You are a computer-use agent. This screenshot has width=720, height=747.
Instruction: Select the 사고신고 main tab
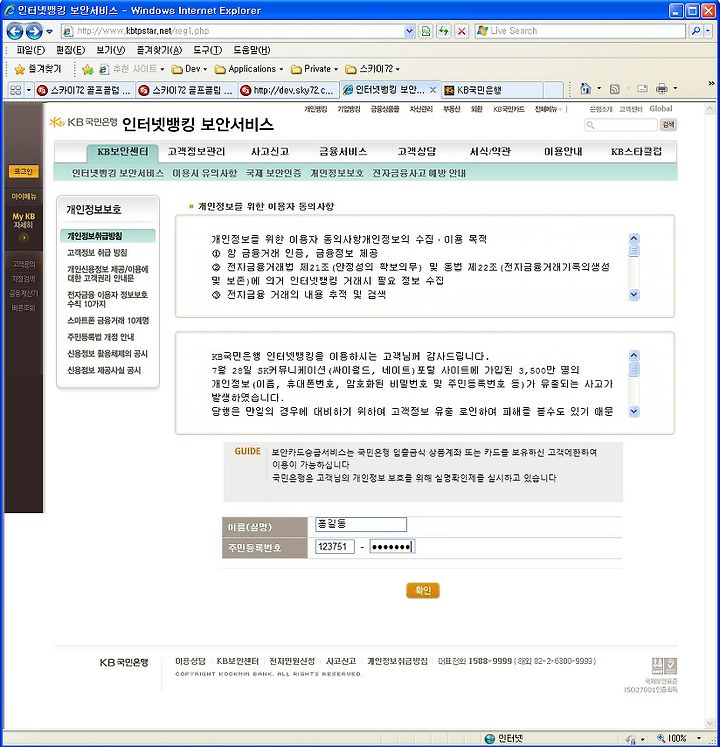pos(270,152)
